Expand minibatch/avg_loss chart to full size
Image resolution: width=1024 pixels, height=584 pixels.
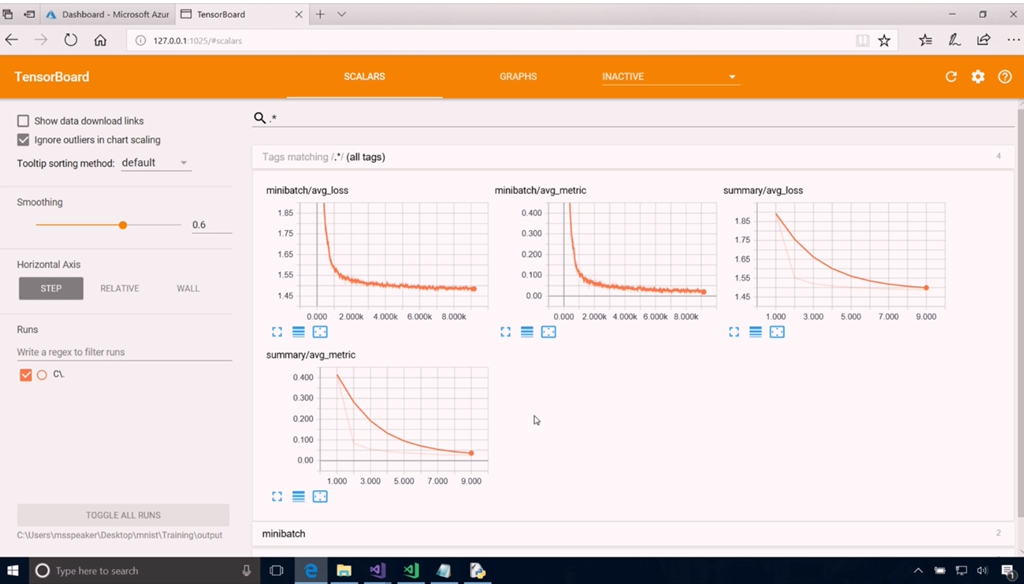click(x=277, y=332)
